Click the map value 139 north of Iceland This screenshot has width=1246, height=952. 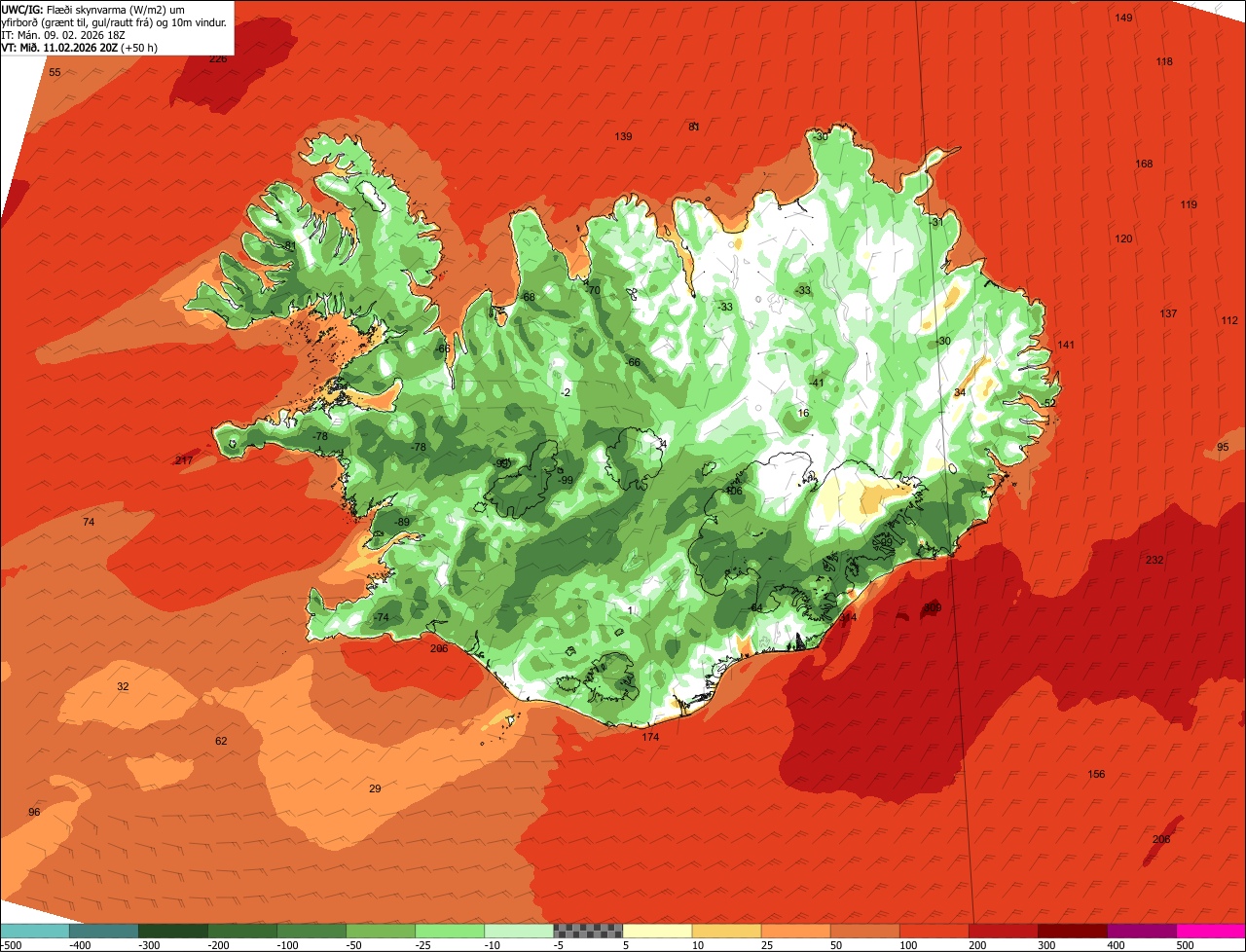point(623,137)
